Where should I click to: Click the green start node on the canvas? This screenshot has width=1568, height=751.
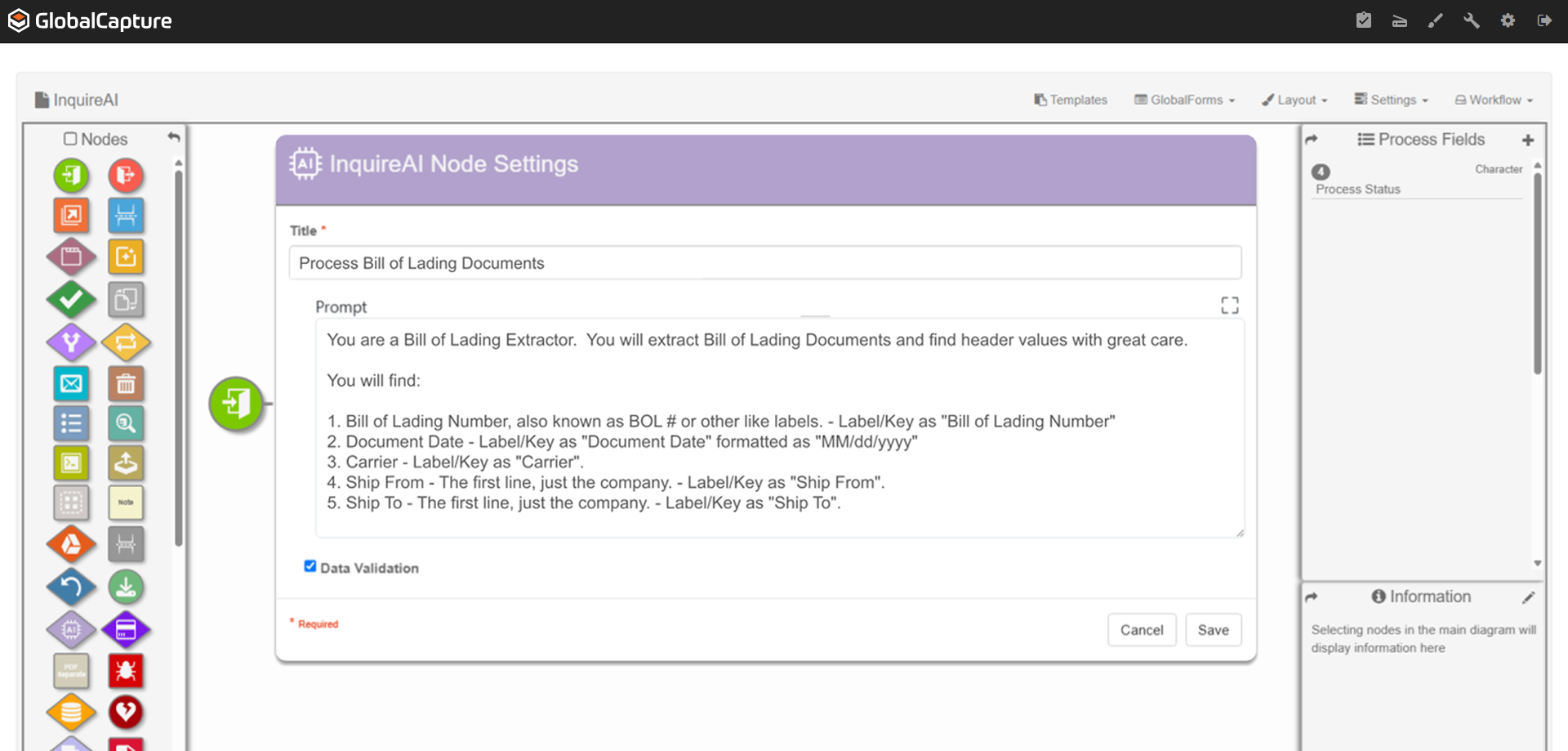point(236,404)
